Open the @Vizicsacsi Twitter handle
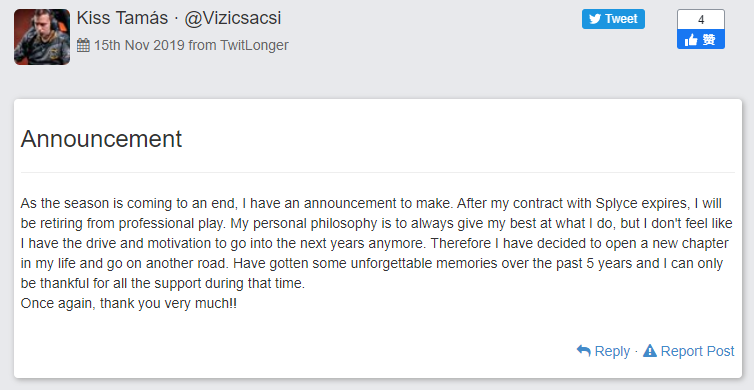This screenshot has height=390, width=754. pos(233,18)
